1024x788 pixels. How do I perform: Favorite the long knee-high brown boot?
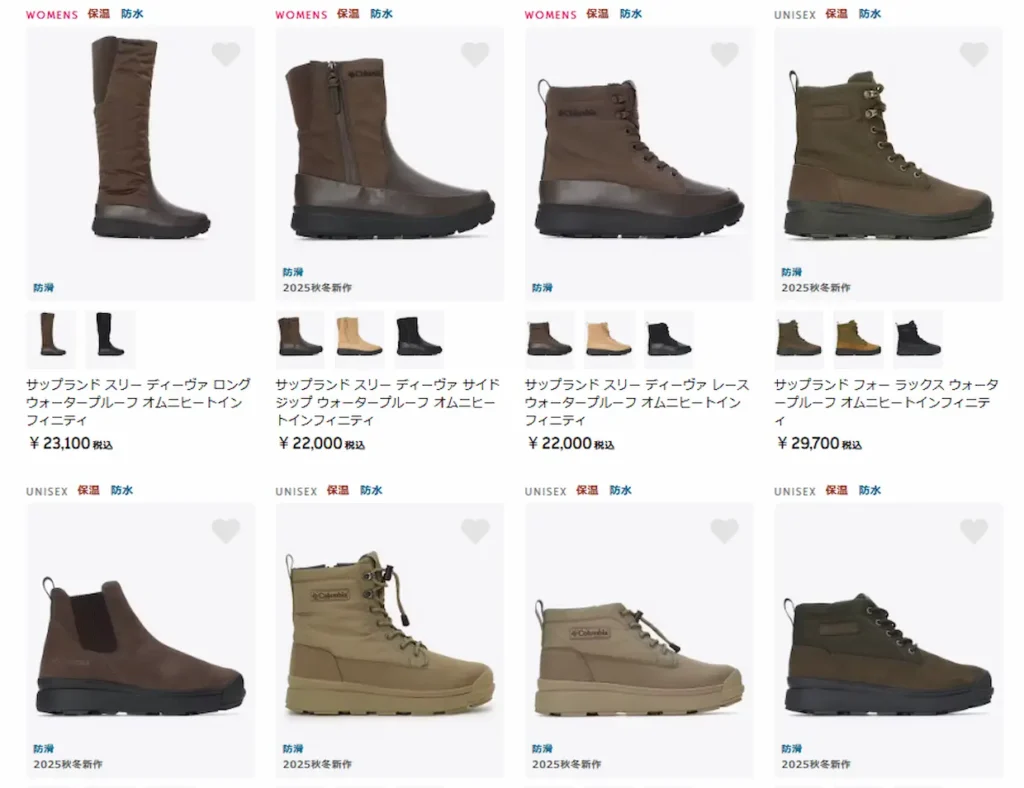(226, 54)
